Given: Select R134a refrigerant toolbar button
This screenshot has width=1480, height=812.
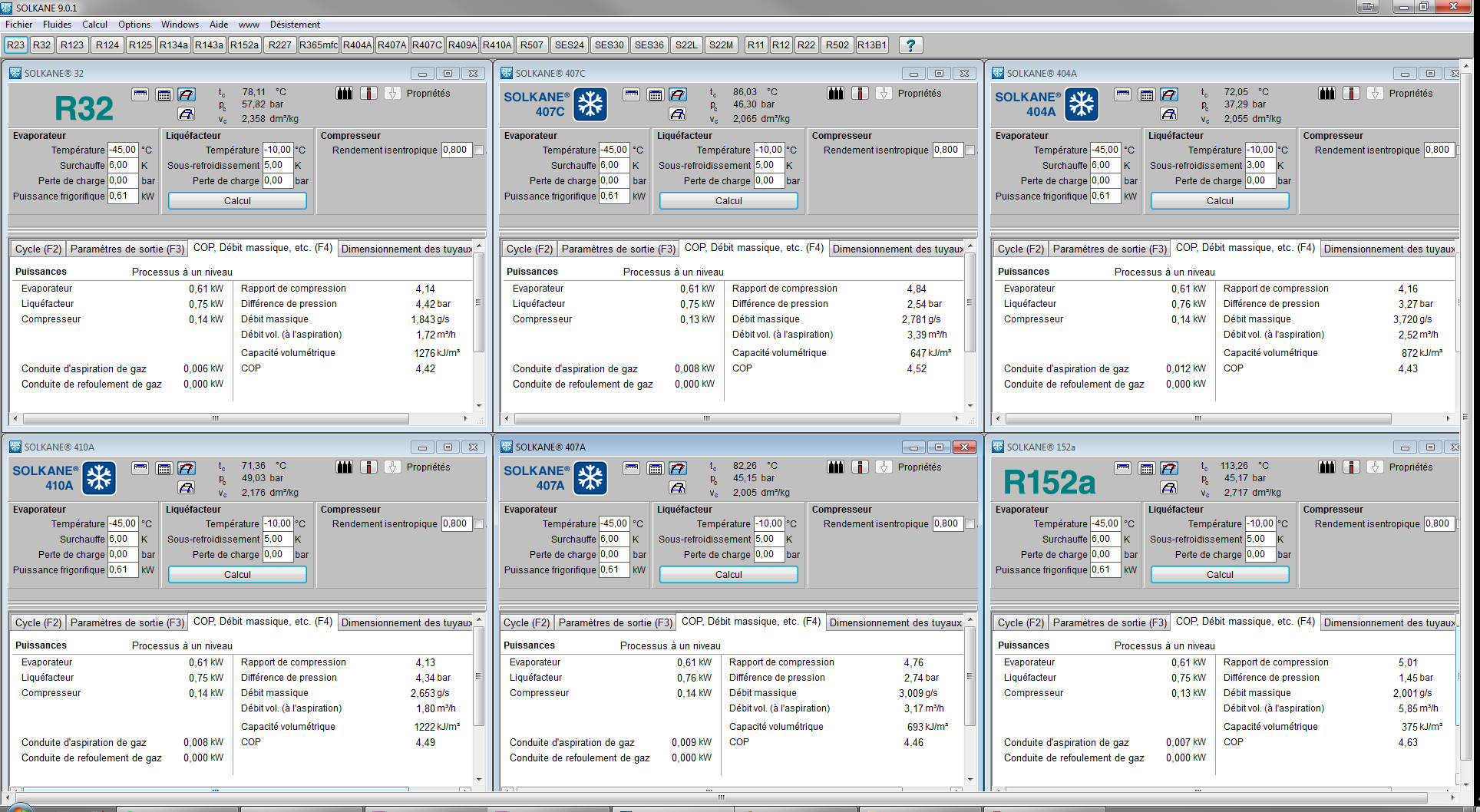Looking at the screenshot, I should tap(173, 45).
